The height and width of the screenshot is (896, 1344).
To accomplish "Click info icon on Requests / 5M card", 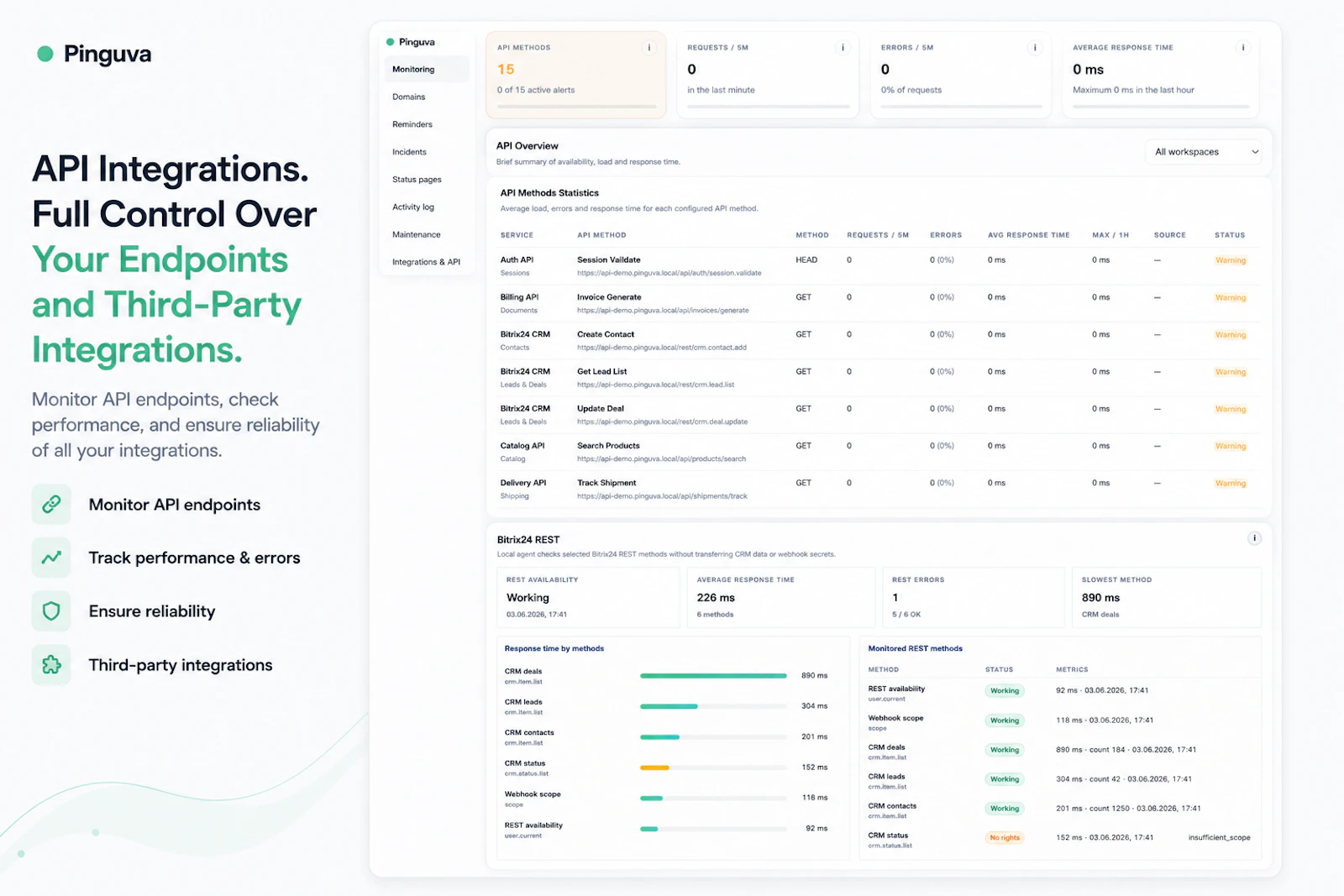I will pyautogui.click(x=843, y=48).
